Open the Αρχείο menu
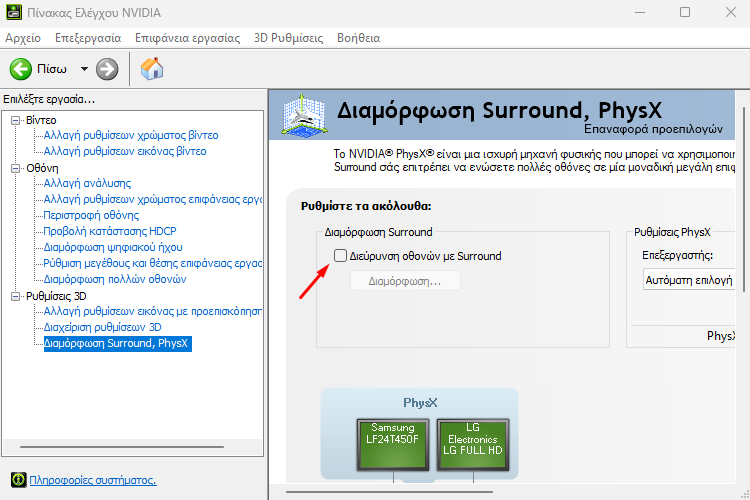 [x=23, y=38]
